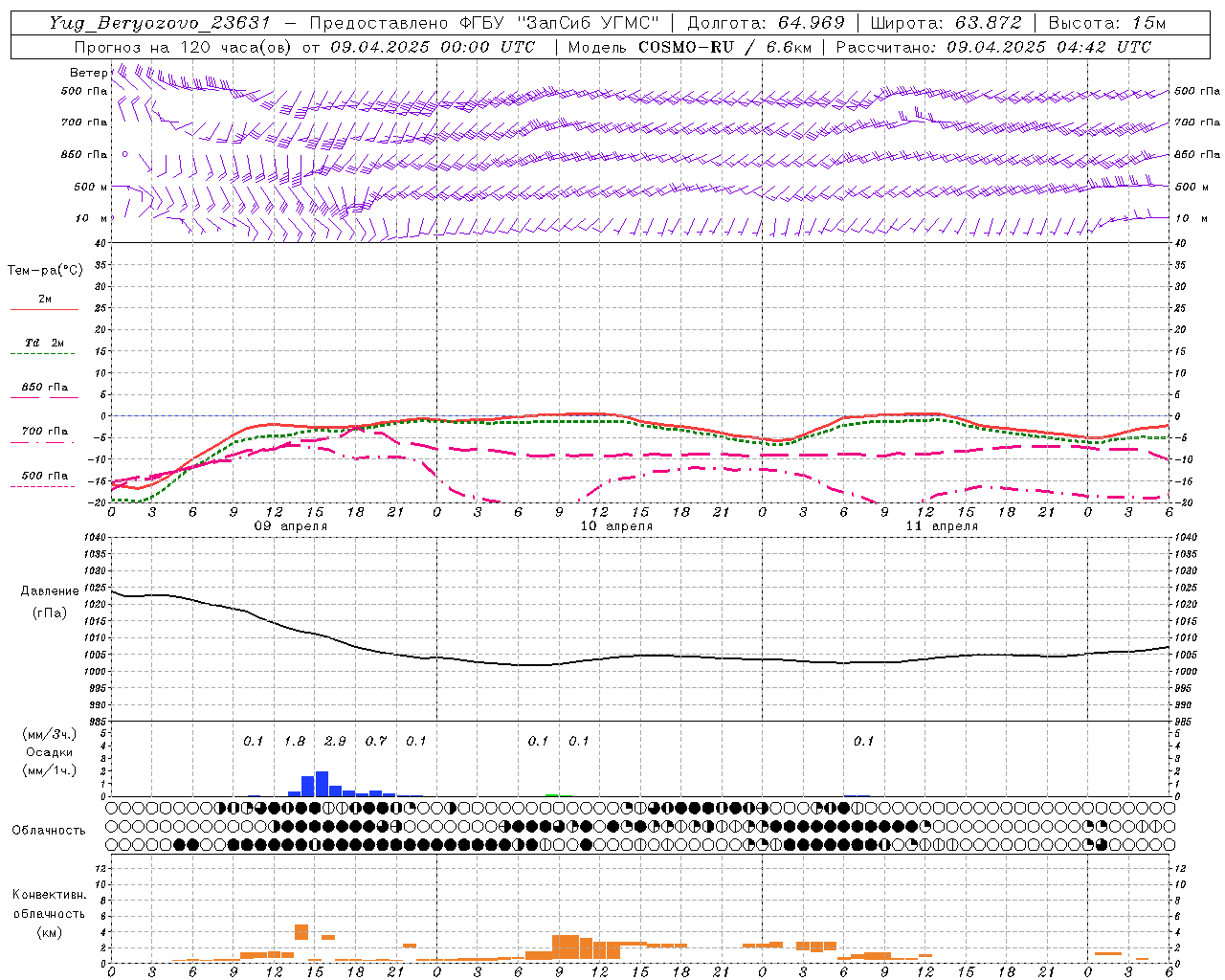Click the 'Осадки' precipitation label

coord(49,752)
